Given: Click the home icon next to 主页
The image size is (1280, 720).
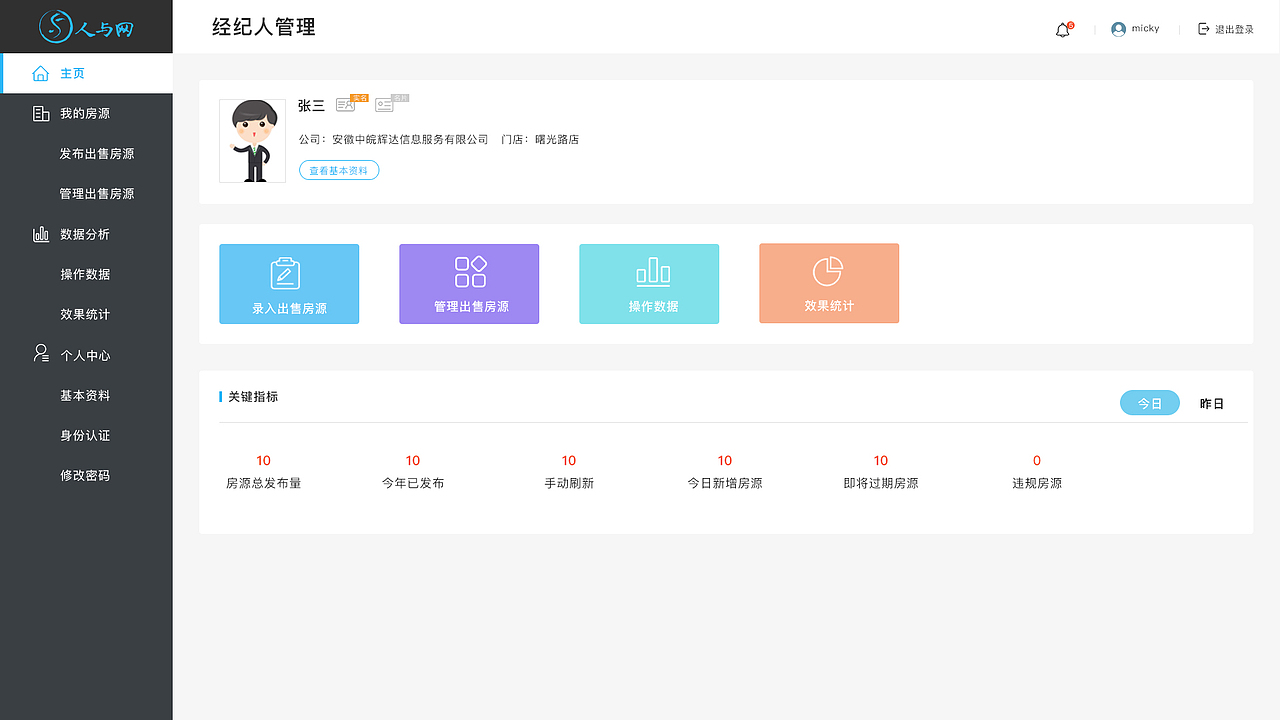Looking at the screenshot, I should pyautogui.click(x=40, y=73).
